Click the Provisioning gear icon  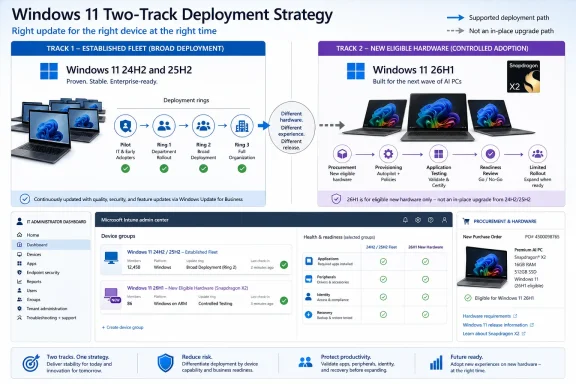click(388, 154)
